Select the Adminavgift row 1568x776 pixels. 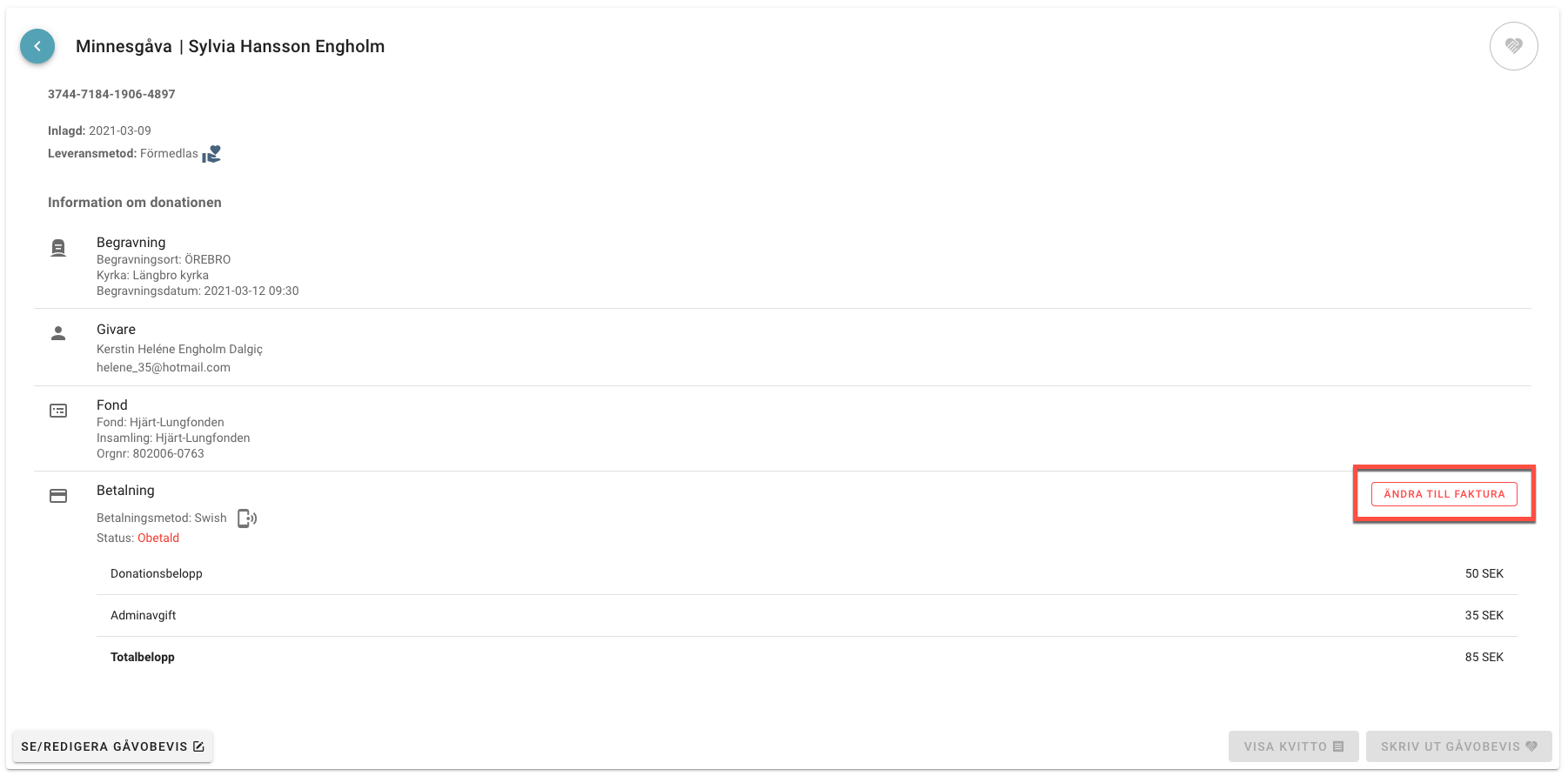(x=807, y=615)
